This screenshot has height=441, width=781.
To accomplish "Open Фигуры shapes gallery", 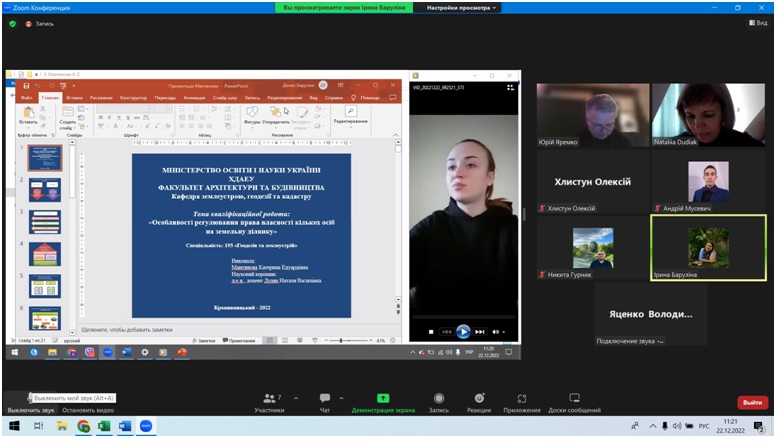I will tap(253, 115).
